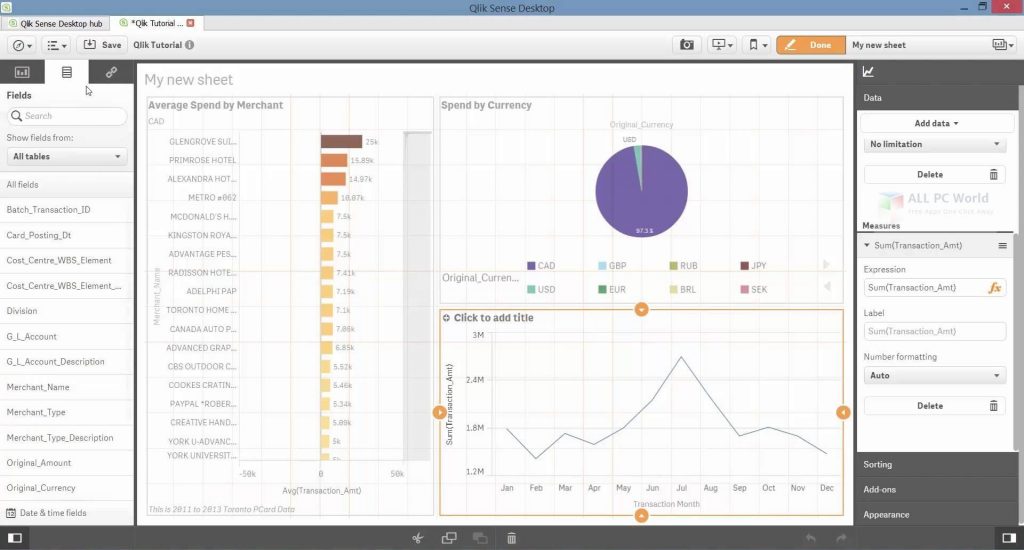
Task: Next legend page arrow in pie chart
Action: click(x=827, y=265)
